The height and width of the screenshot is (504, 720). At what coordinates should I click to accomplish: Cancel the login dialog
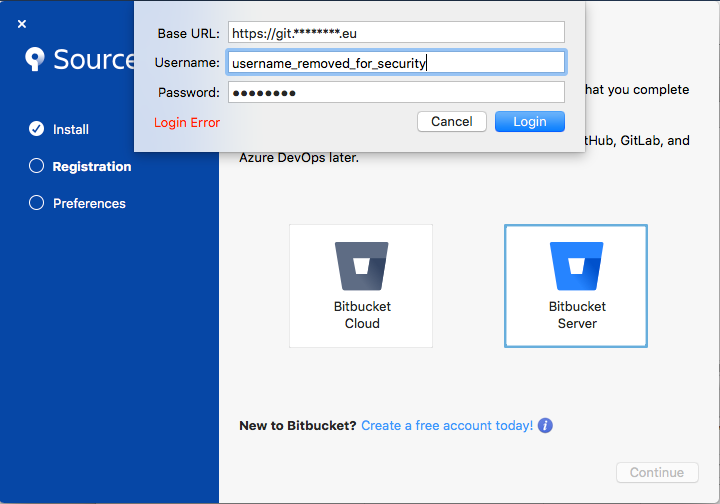tap(451, 122)
